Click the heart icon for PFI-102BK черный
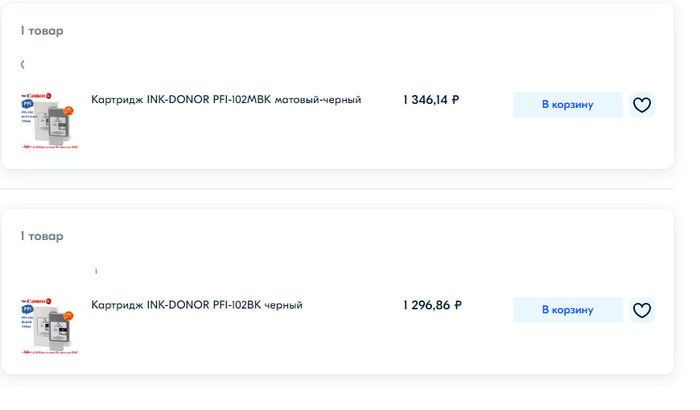700x410 pixels. (642, 310)
